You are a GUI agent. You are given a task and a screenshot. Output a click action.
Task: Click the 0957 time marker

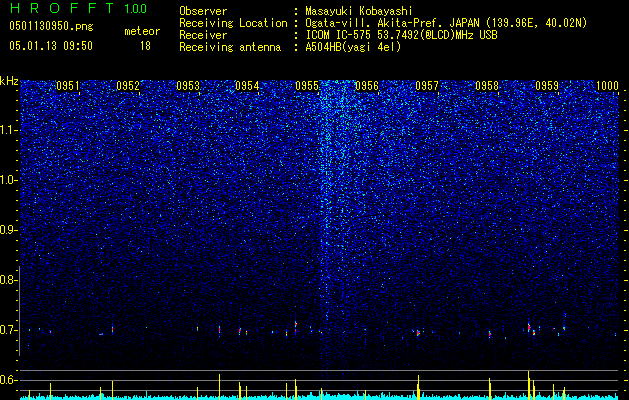tap(427, 85)
